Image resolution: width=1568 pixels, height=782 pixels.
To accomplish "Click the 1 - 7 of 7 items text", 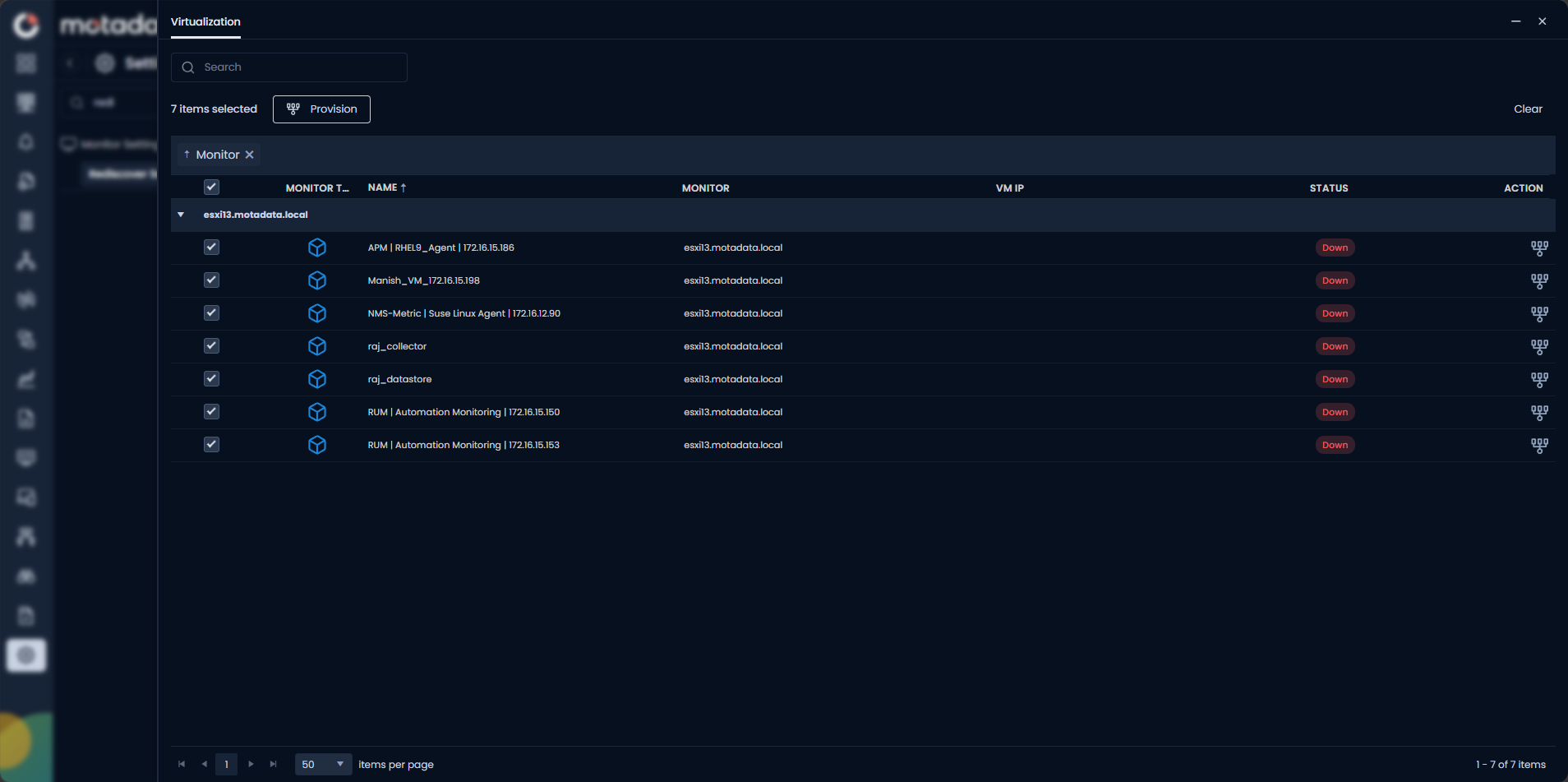I will coord(1510,765).
